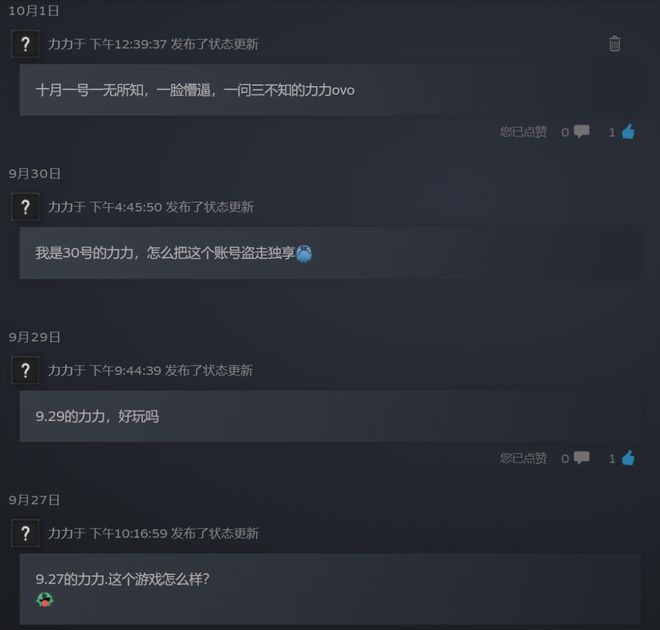Click green emoticon under 9.27 post text
The width and height of the screenshot is (660, 630).
pos(45,599)
